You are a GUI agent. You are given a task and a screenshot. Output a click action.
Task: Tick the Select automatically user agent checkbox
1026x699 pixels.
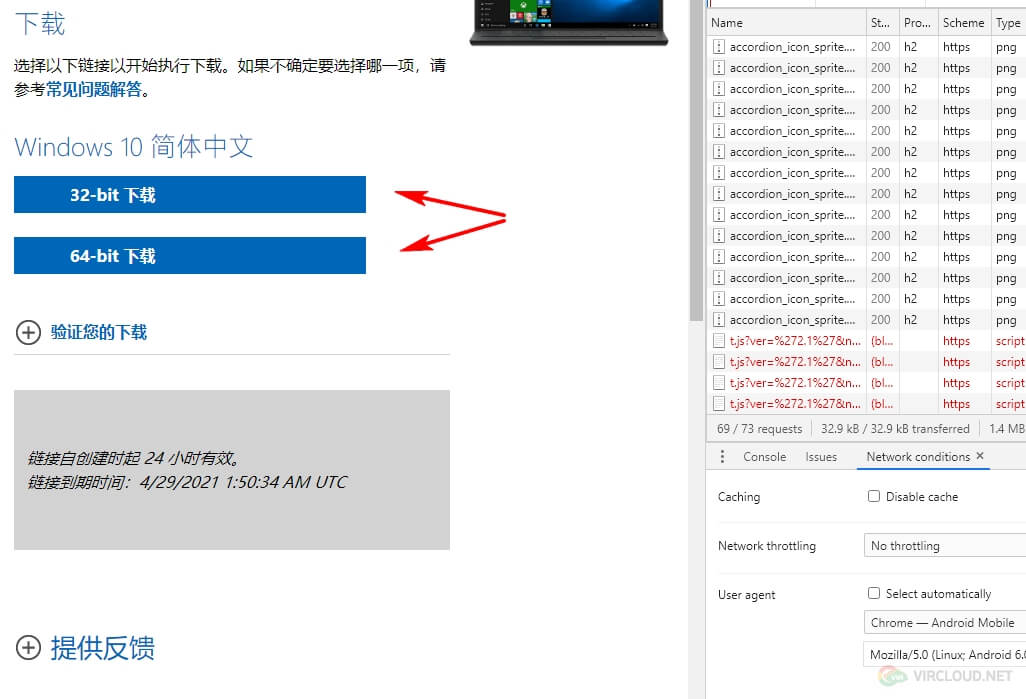pyautogui.click(x=874, y=593)
